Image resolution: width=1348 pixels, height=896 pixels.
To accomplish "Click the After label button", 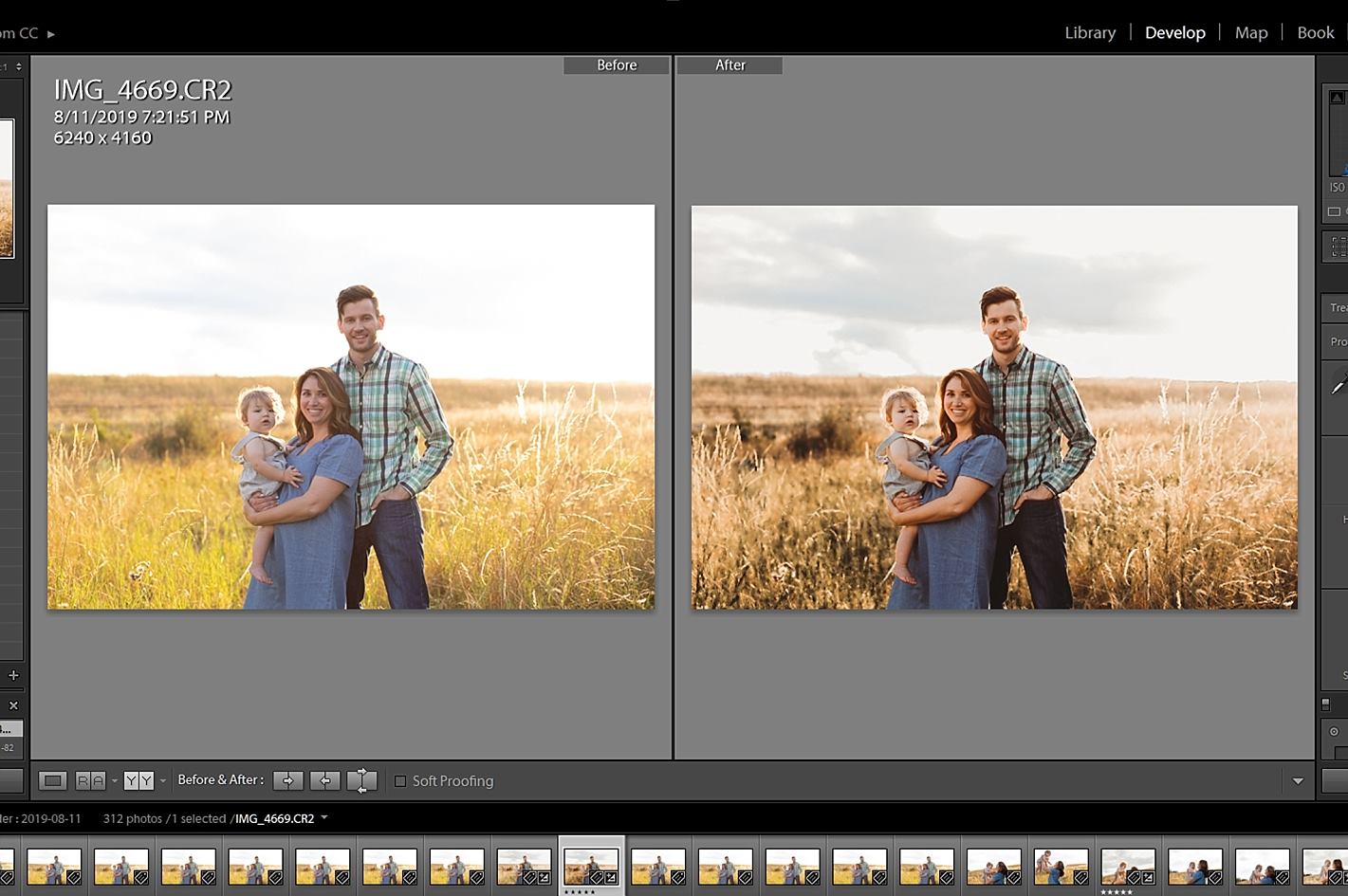I will tap(729, 65).
